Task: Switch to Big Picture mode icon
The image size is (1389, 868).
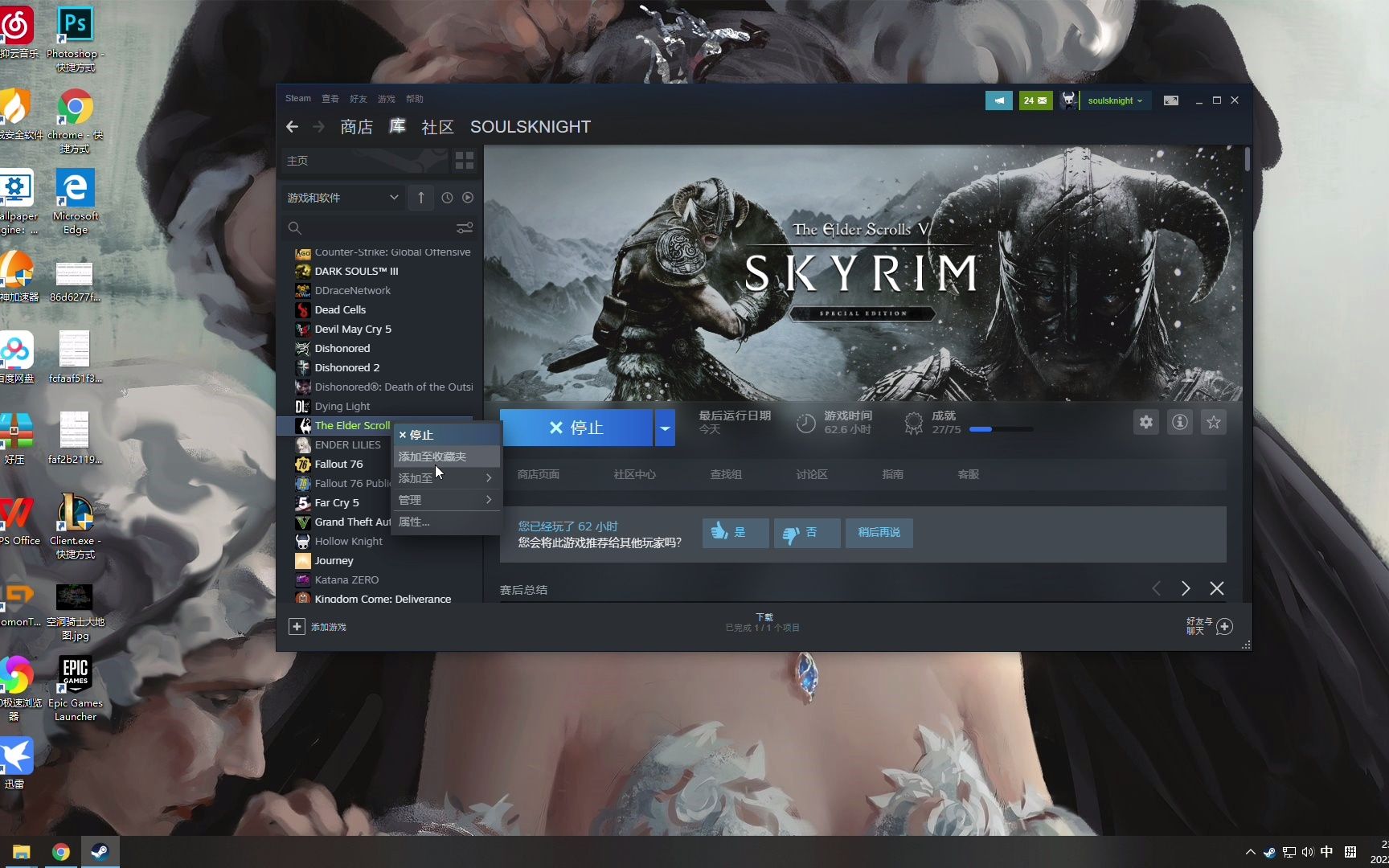Action: pos(1171,100)
